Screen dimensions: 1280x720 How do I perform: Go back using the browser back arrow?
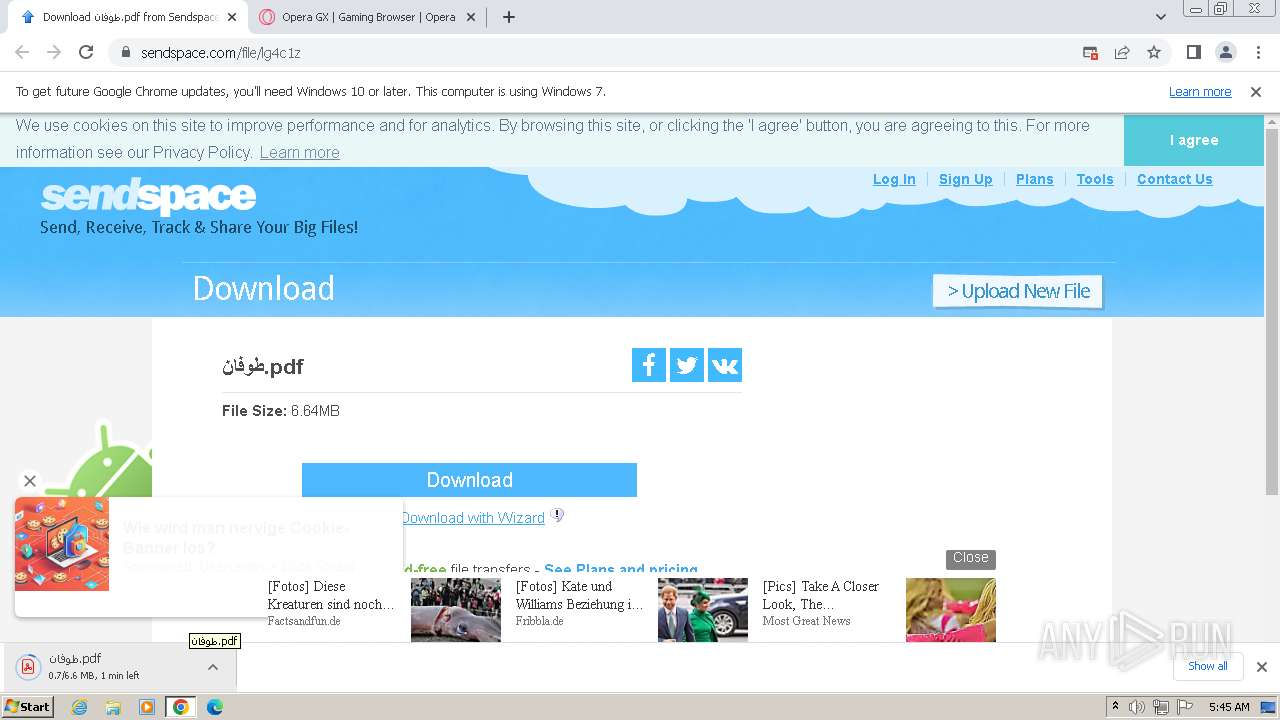coord(22,52)
